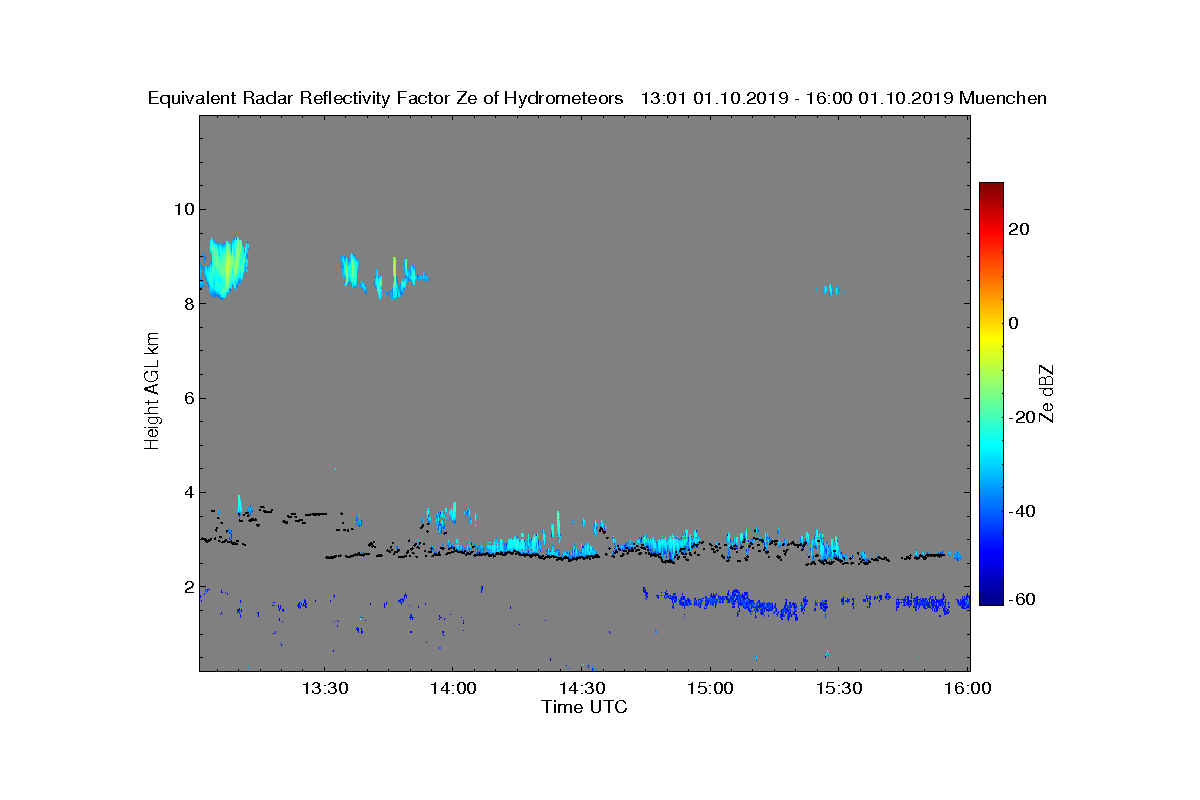Image resolution: width=1200 pixels, height=800 pixels.
Task: Click the 2 km height tick label
Action: 187,587
